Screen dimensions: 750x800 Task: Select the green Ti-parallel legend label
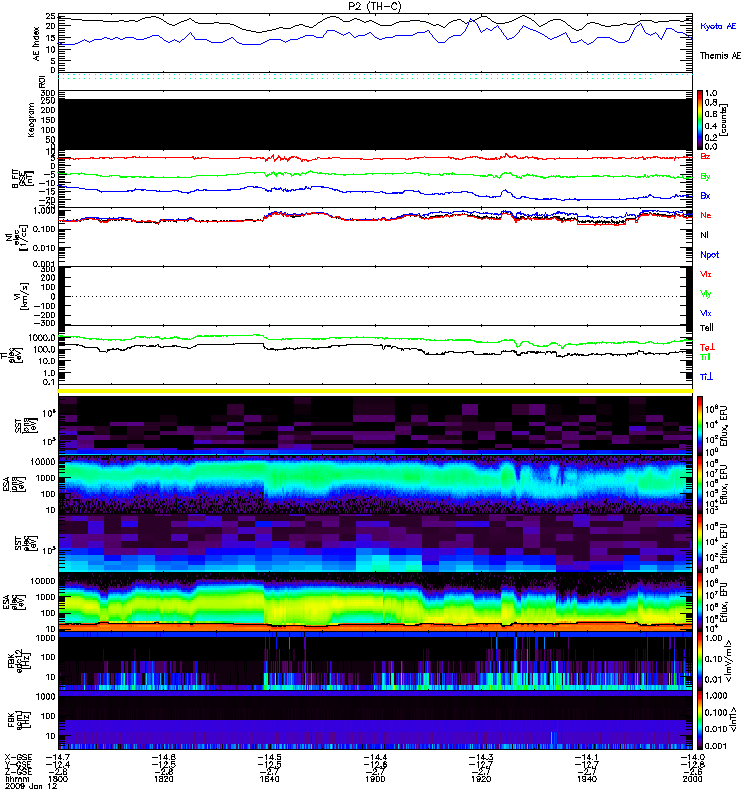pyautogui.click(x=705, y=357)
